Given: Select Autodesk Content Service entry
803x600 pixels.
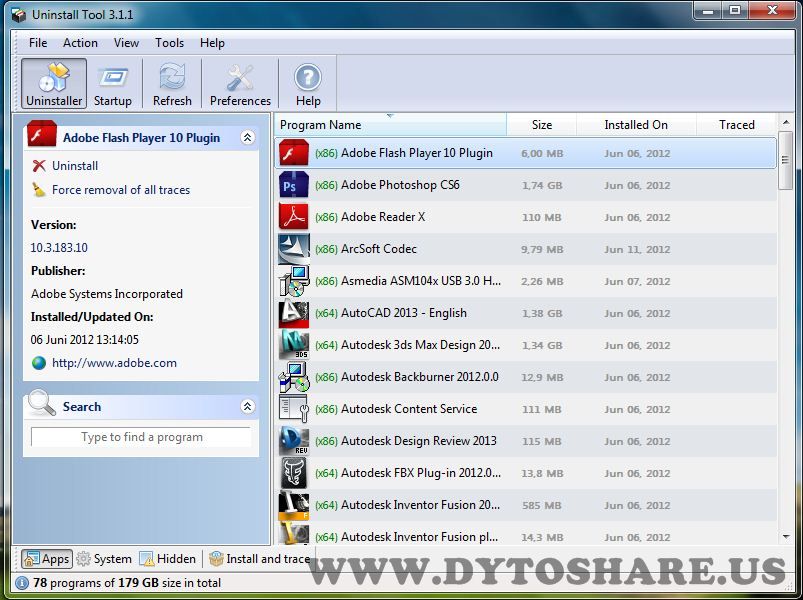Looking at the screenshot, I should coord(409,409).
